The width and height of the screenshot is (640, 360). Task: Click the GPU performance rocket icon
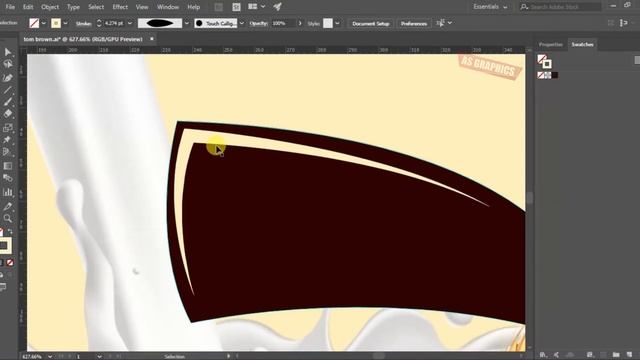point(278,7)
